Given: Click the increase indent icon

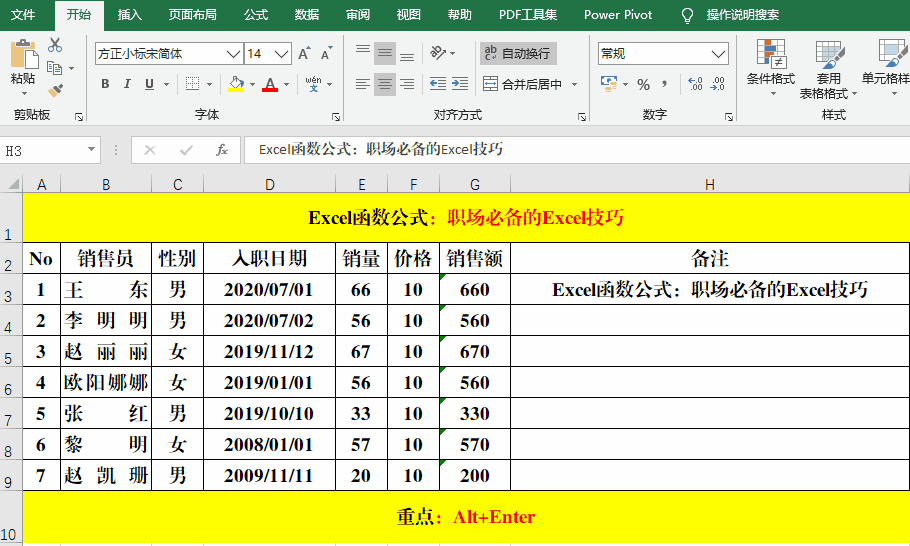Looking at the screenshot, I should click(460, 84).
